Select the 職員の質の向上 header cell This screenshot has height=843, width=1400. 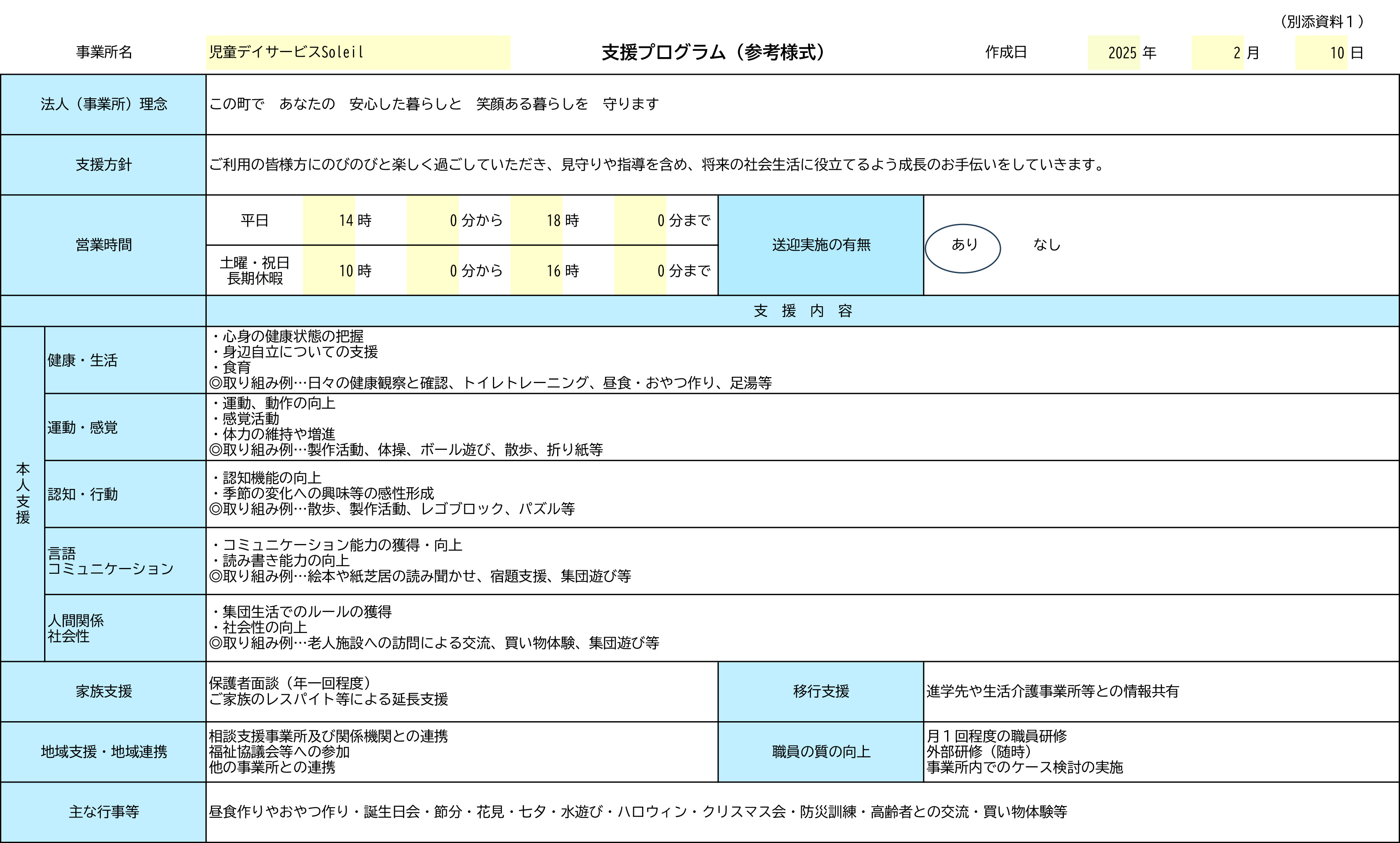pos(821,752)
